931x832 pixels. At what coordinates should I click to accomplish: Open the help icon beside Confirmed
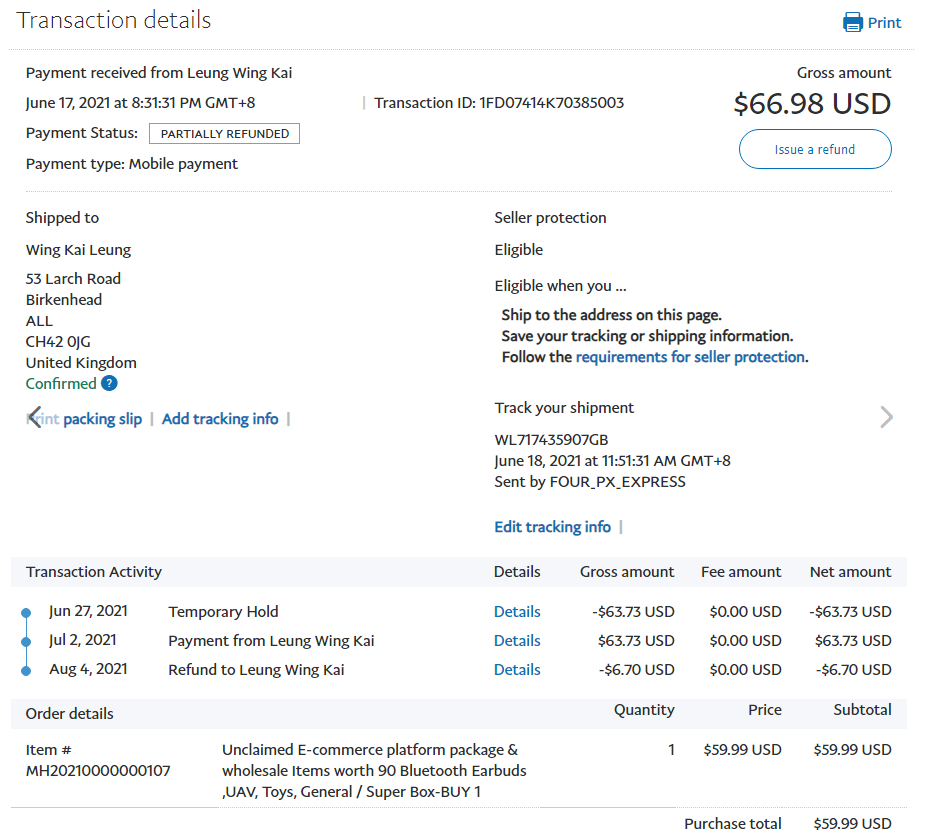point(109,384)
